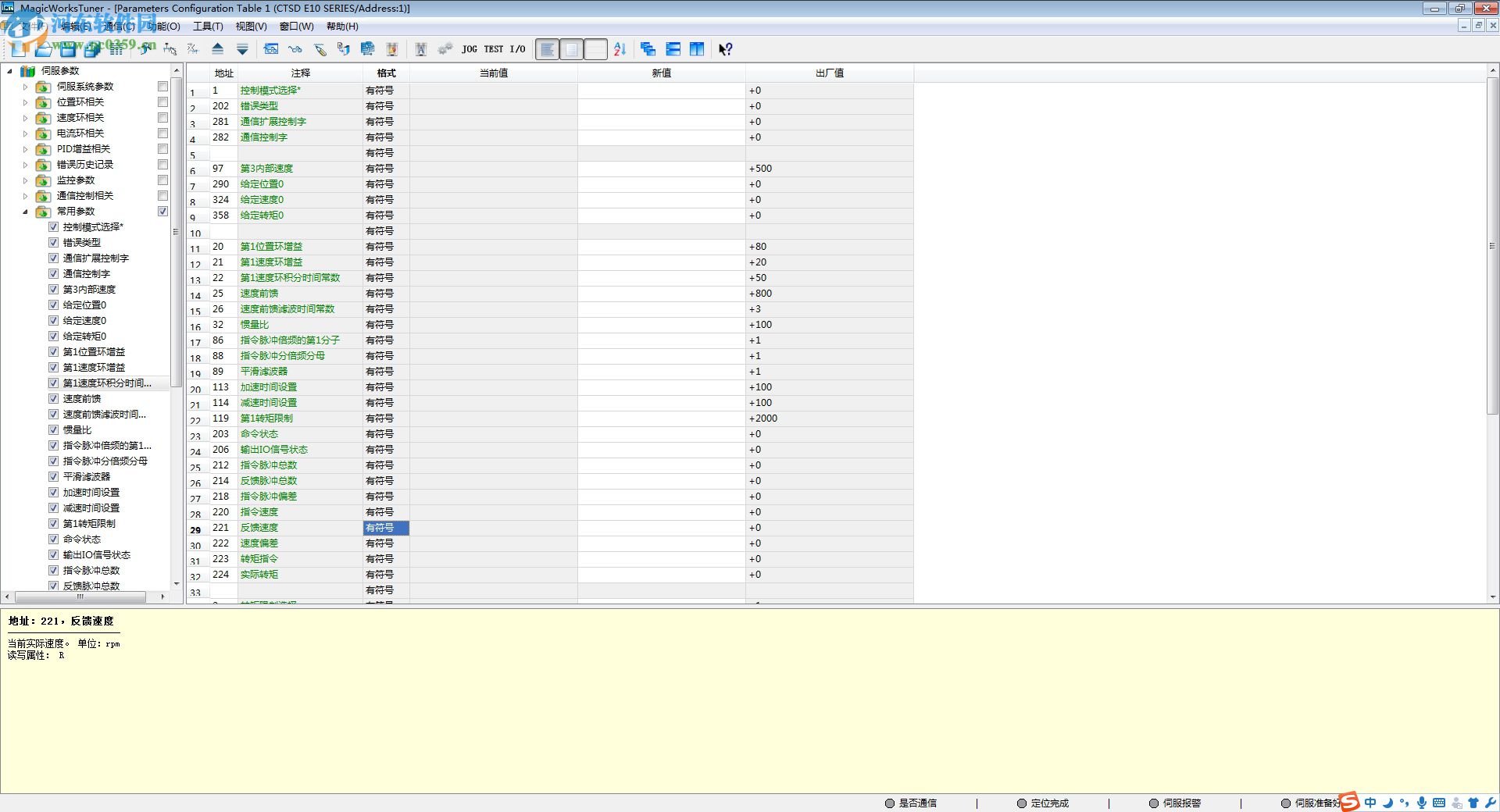Image resolution: width=1500 pixels, height=812 pixels.
Task: Uncheck the 常用参数 group checkbox
Action: point(162,212)
